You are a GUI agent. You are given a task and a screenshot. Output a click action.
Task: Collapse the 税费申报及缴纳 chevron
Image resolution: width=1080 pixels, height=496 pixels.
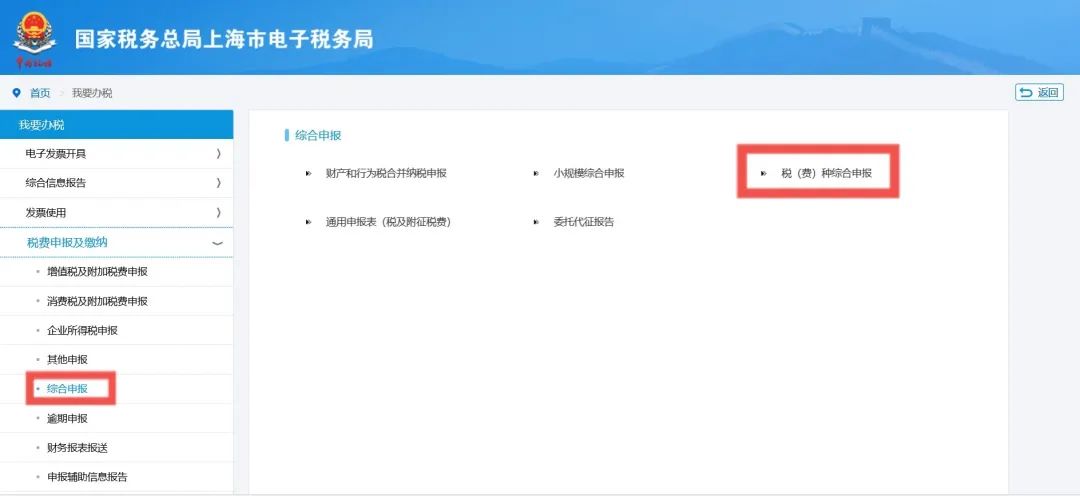[218, 243]
